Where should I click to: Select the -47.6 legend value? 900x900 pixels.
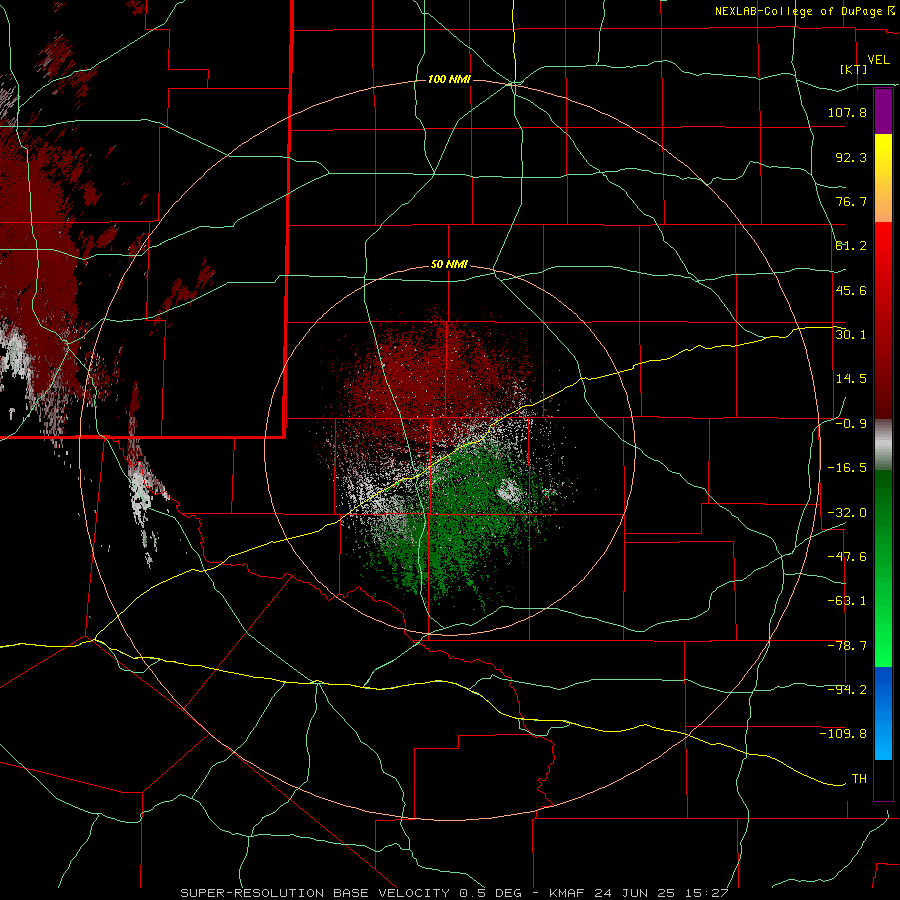847,557
